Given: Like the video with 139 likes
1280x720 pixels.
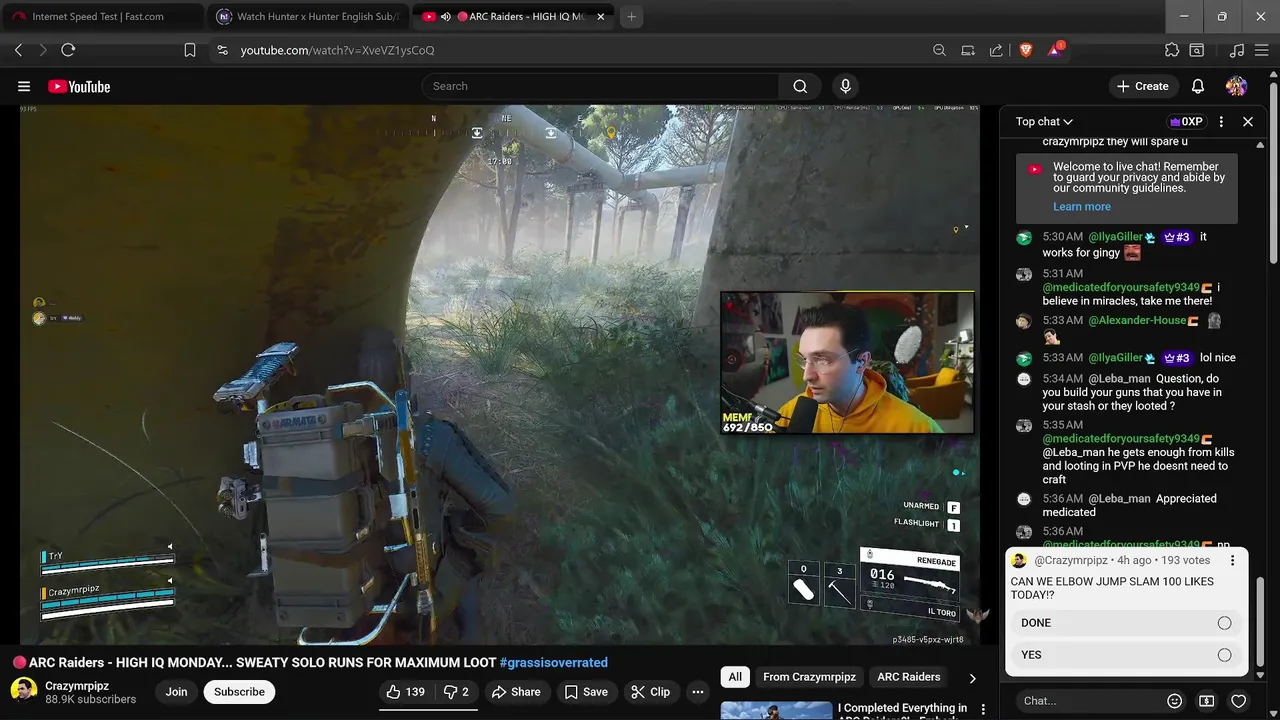Looking at the screenshot, I should (405, 692).
